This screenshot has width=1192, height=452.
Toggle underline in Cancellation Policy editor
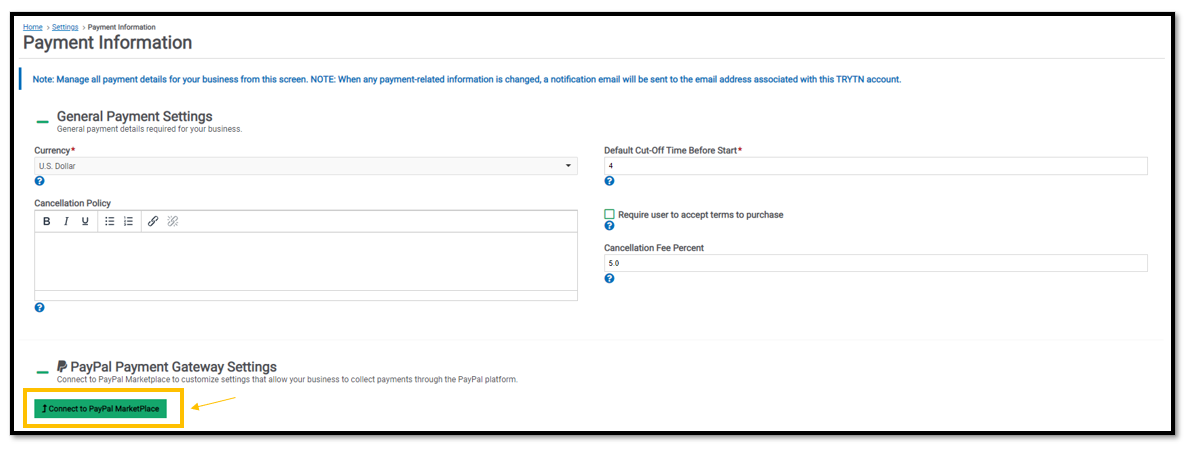[x=85, y=222]
